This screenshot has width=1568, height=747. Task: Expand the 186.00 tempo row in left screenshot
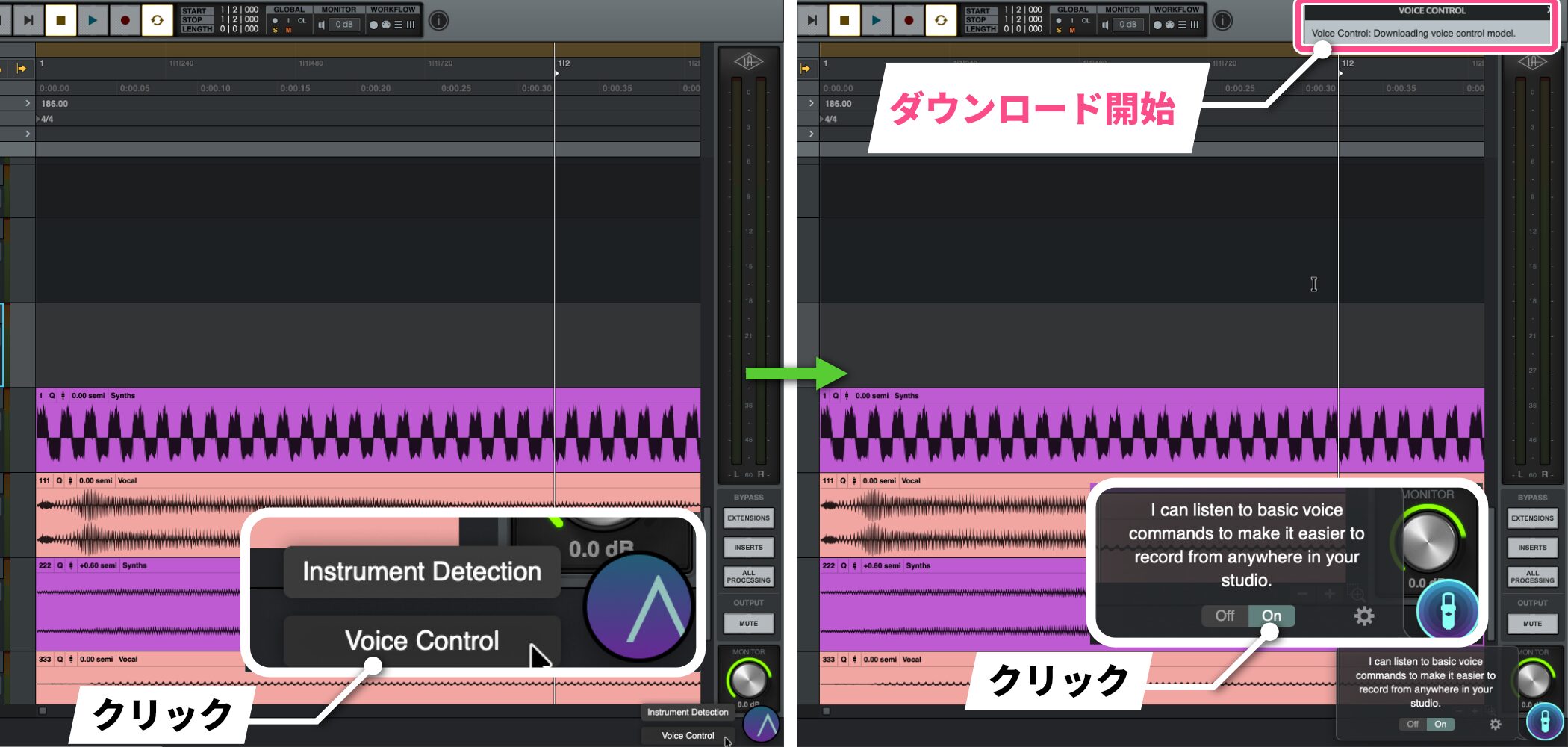[x=28, y=103]
